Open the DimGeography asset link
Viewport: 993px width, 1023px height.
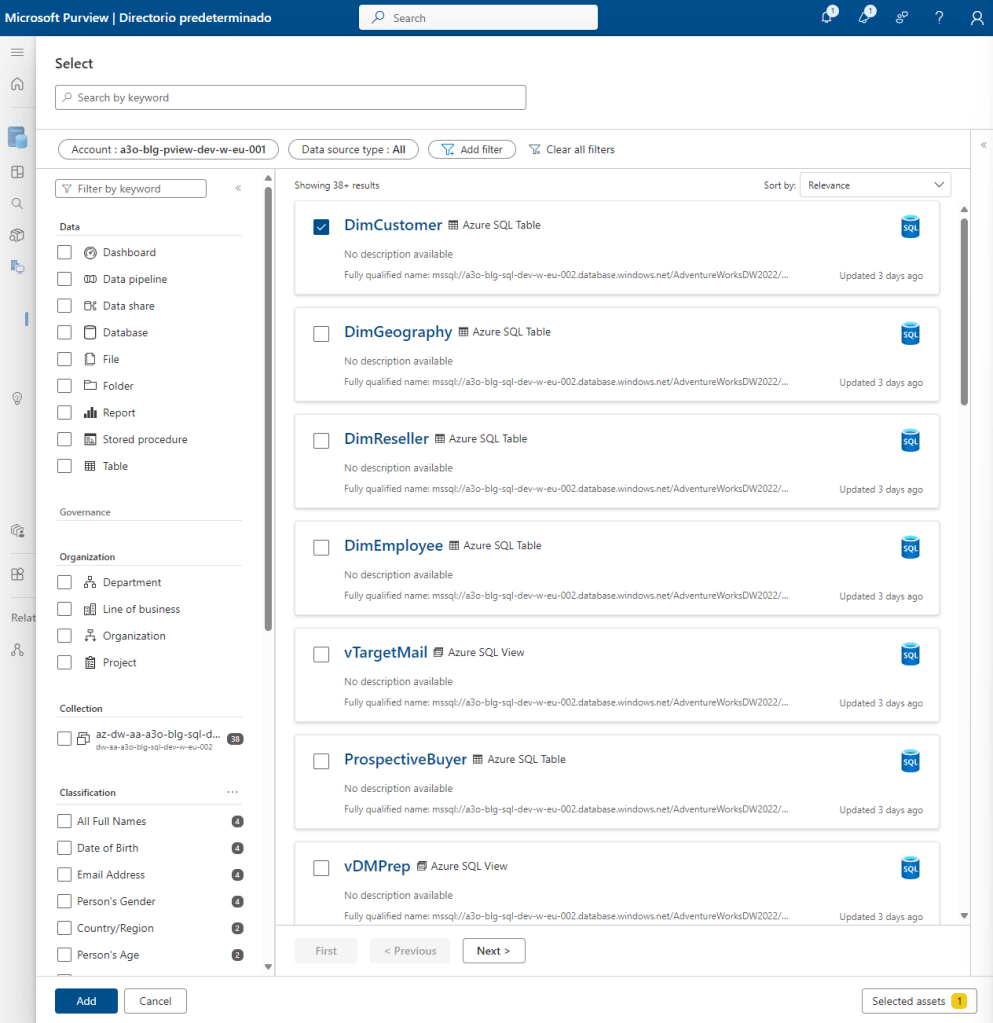click(398, 332)
